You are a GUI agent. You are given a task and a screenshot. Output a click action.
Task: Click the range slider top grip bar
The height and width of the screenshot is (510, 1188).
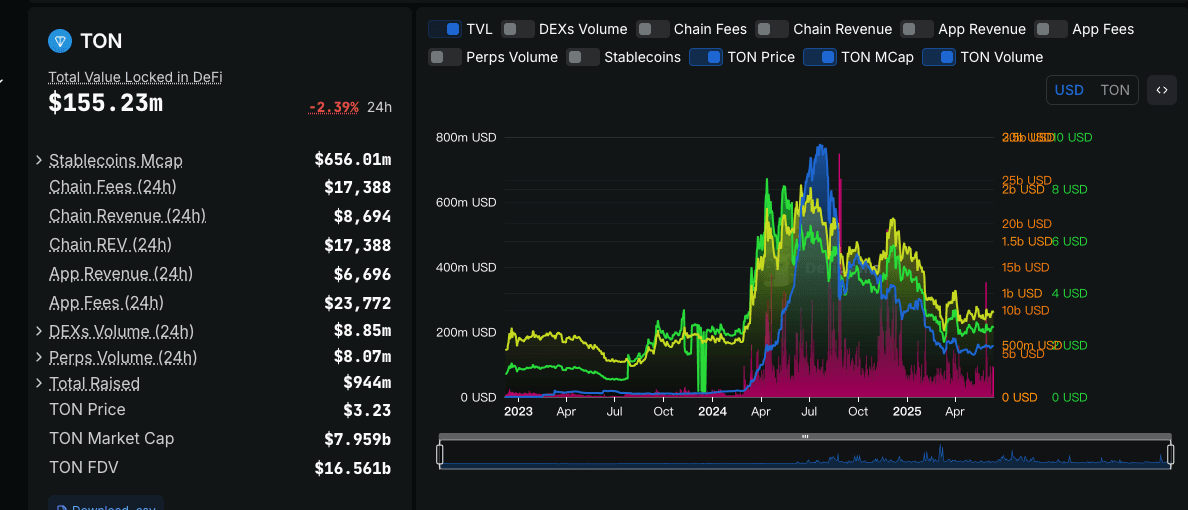(805, 436)
